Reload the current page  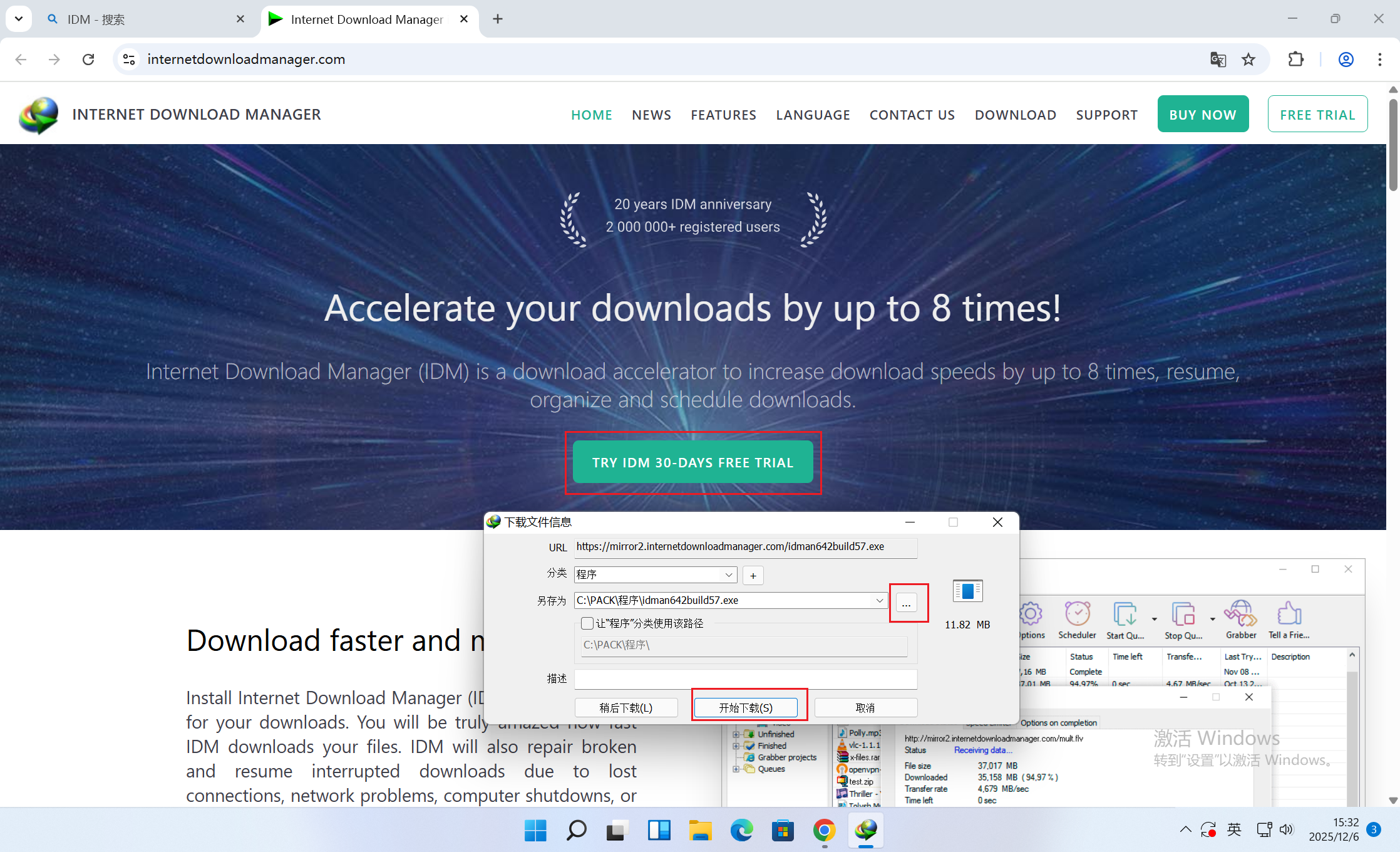tap(88, 59)
